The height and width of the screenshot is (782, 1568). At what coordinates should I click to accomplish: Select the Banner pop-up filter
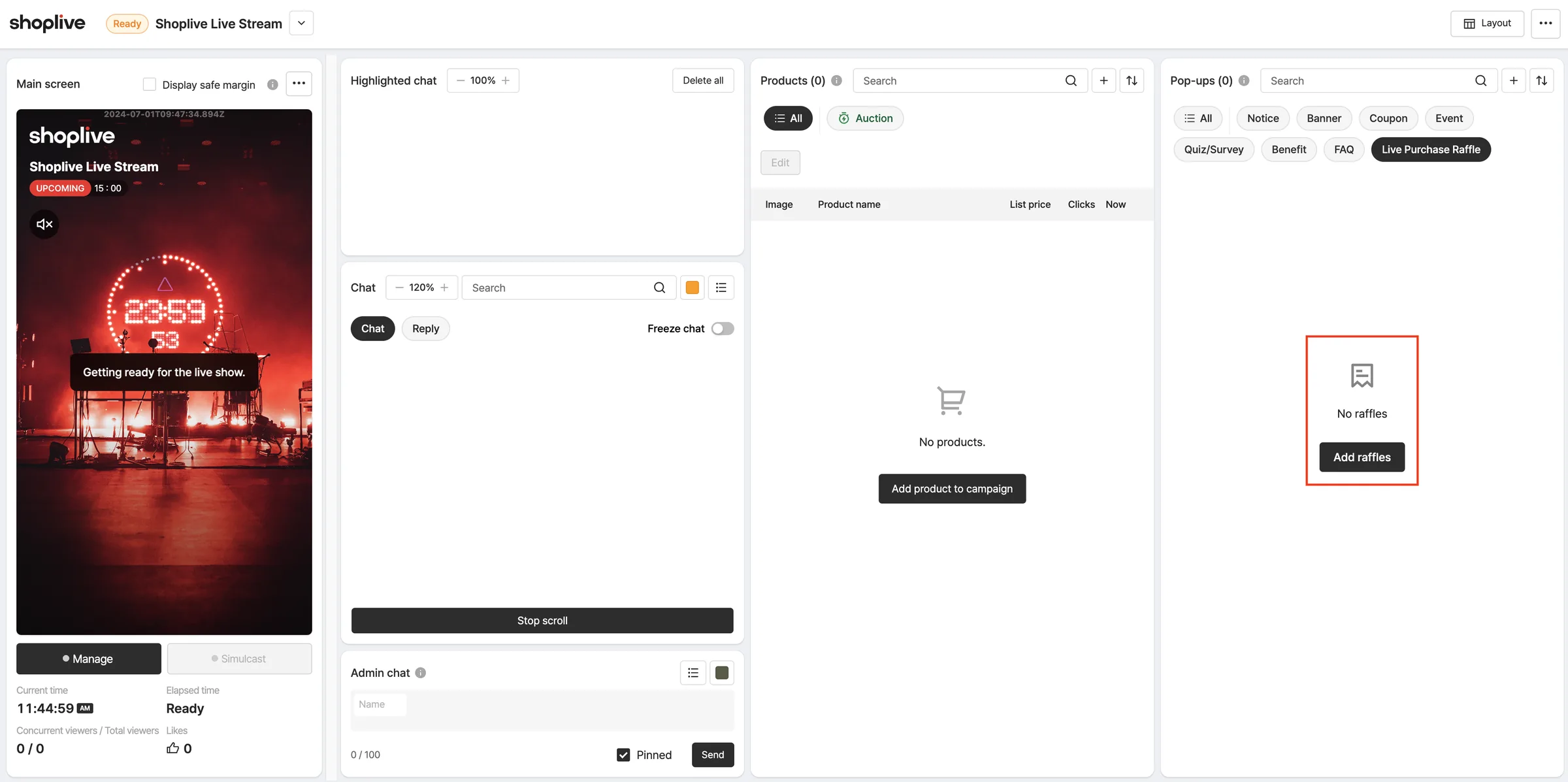[x=1324, y=118]
